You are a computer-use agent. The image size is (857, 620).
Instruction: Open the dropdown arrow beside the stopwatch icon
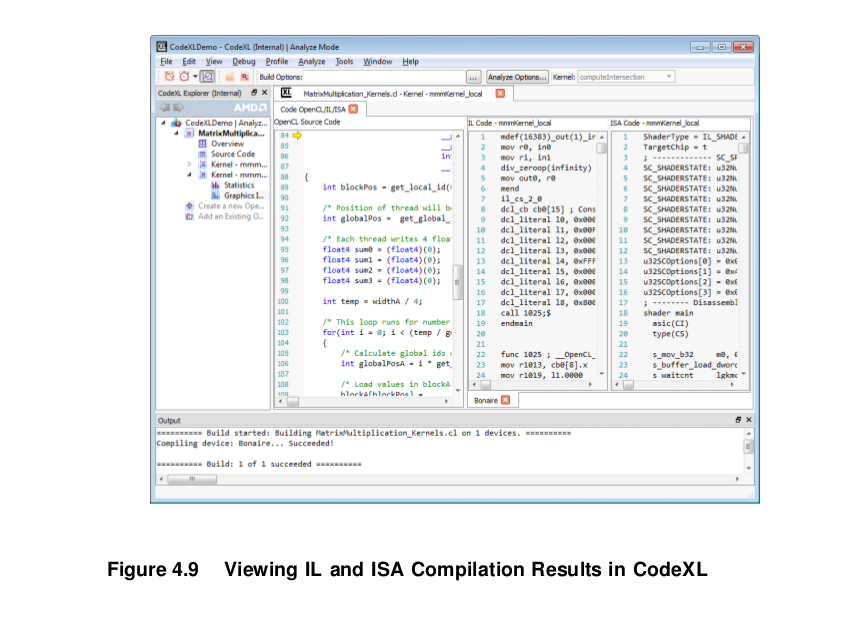click(195, 77)
